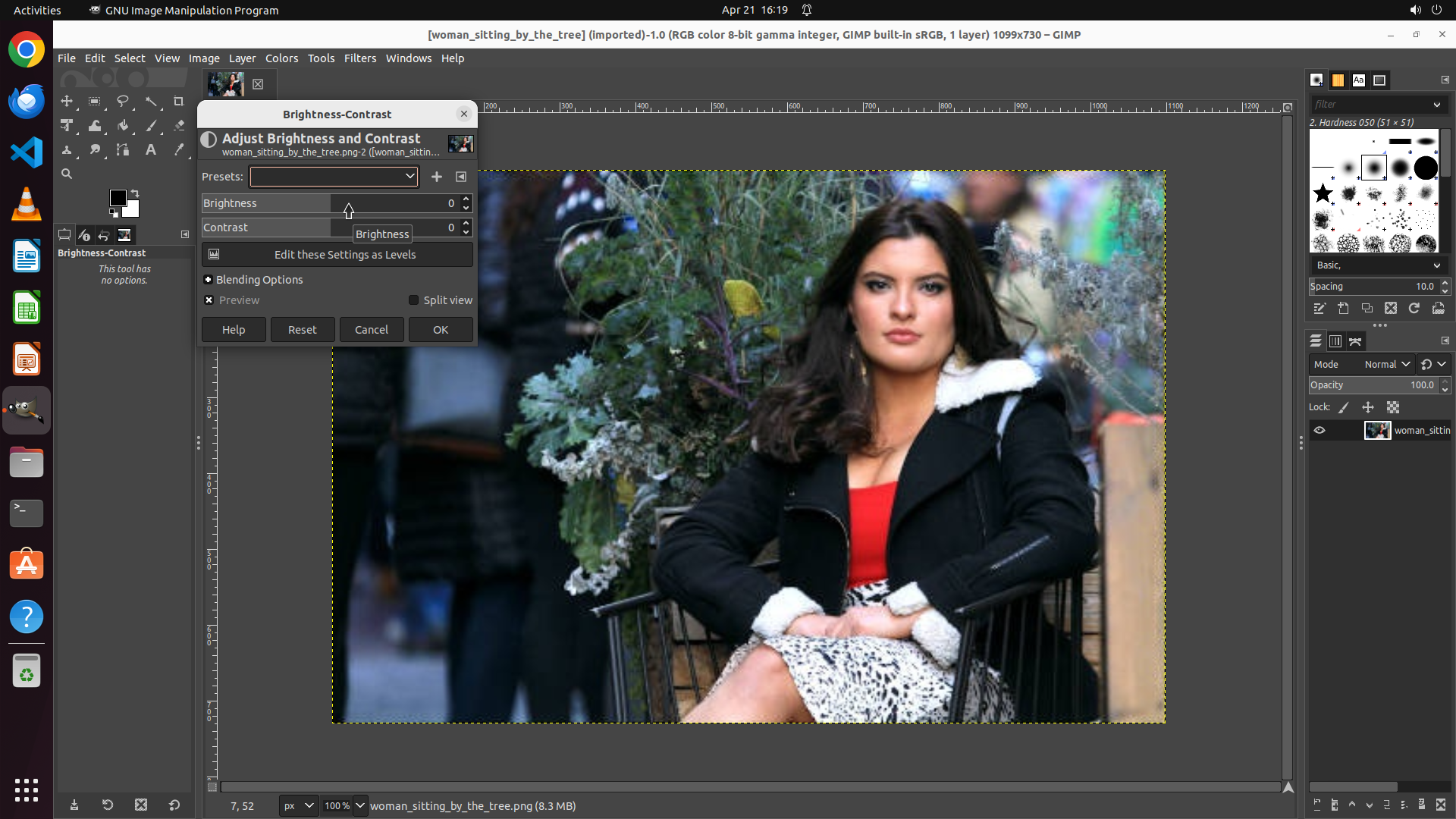Viewport: 1456px width, 819px height.
Task: Toggle the Preview checkbox
Action: click(x=209, y=300)
